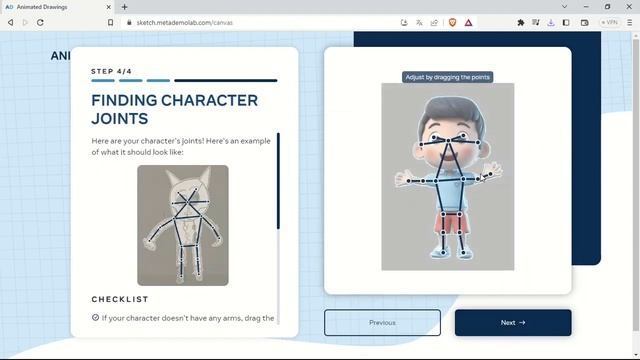
Task: Click the second step progress segment
Action: pos(131,80)
